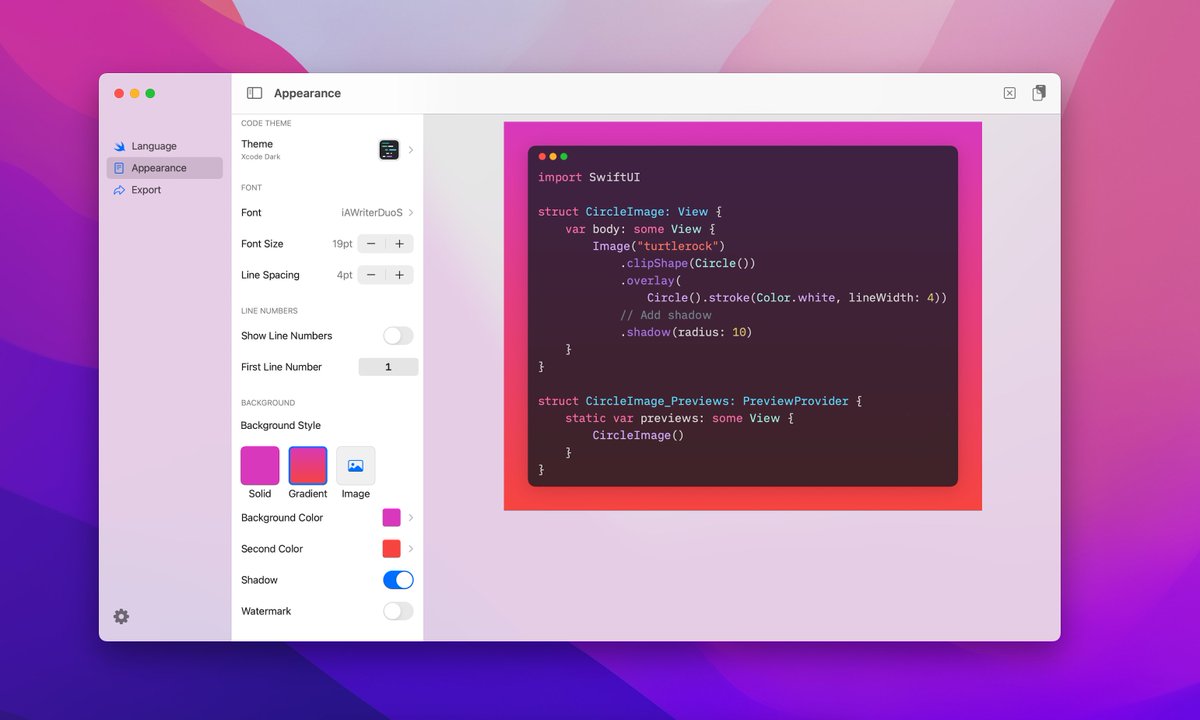Viewport: 1200px width, 720px height.
Task: Enable the Watermark switch
Action: coord(398,611)
